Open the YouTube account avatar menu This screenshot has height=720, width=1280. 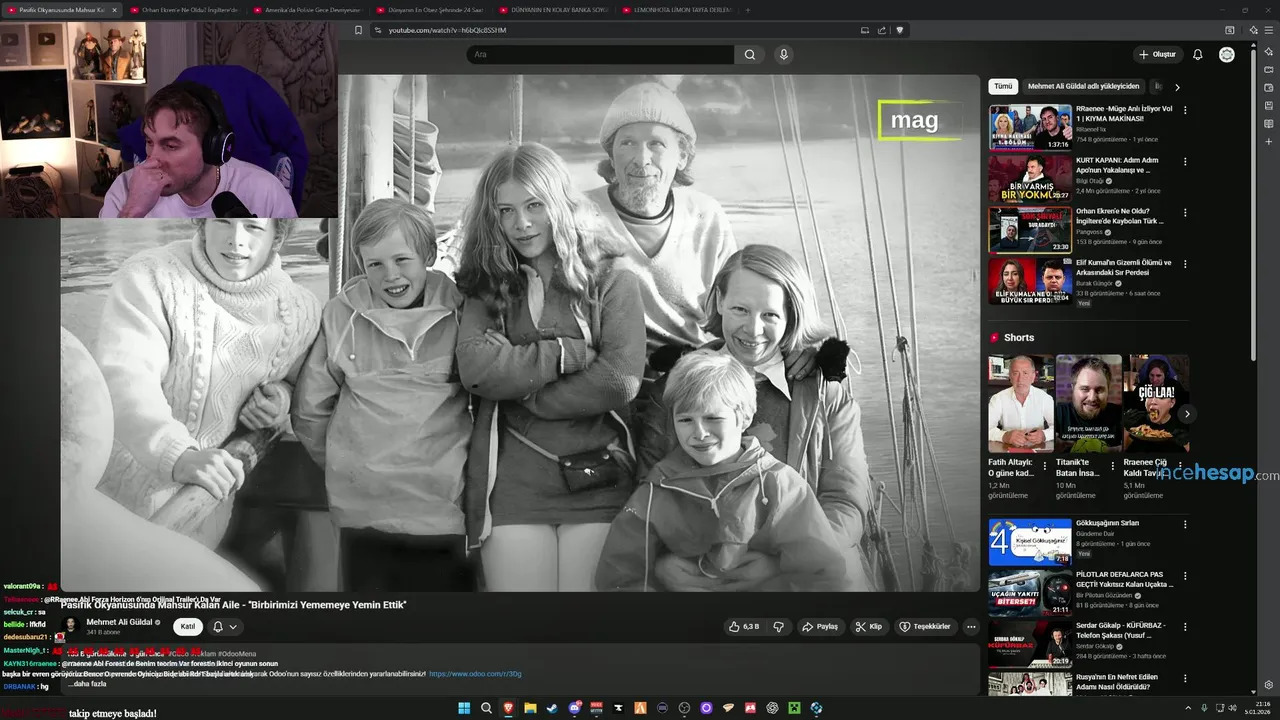[1227, 54]
